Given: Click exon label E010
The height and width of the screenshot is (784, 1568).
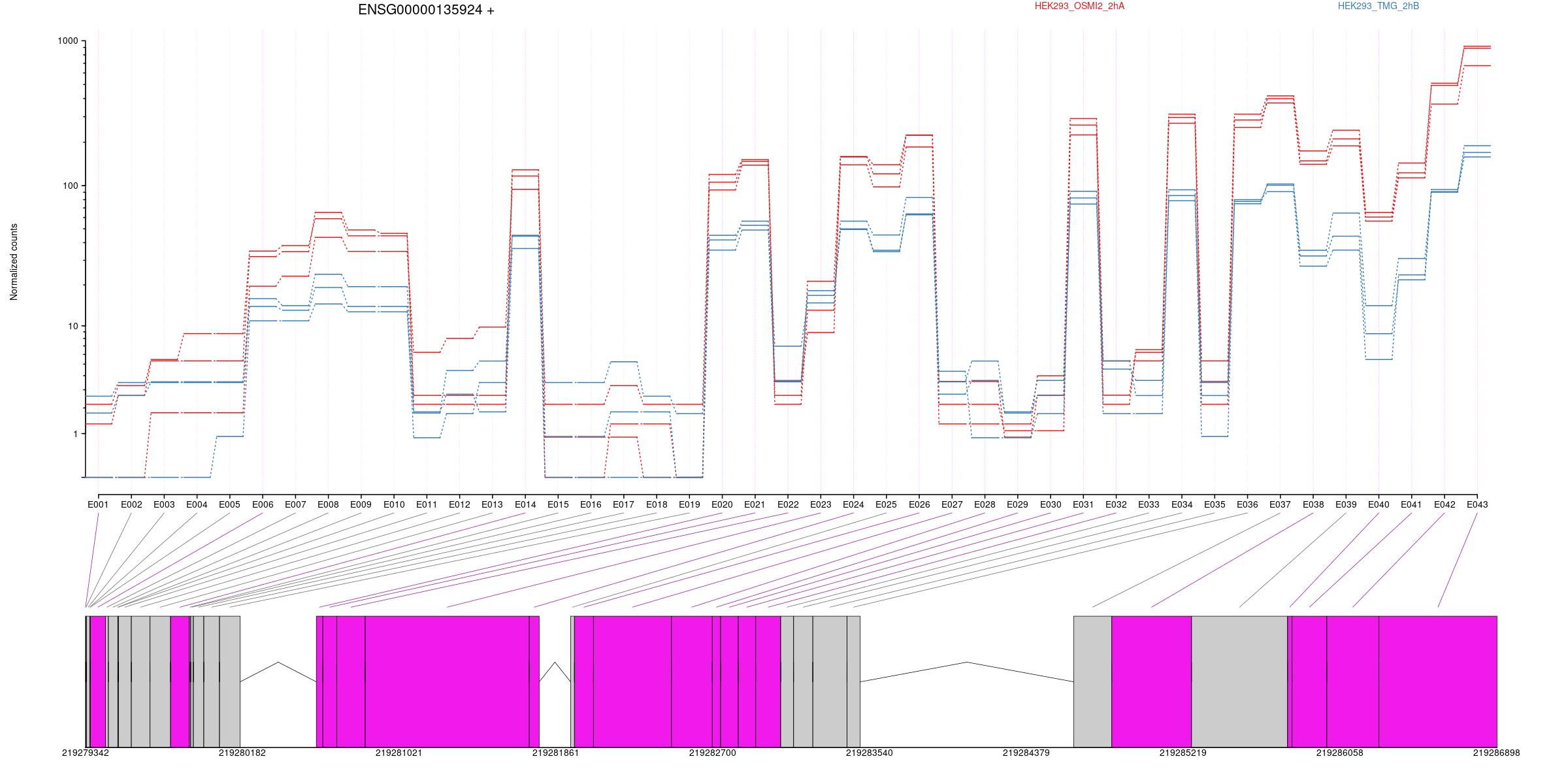Looking at the screenshot, I should (x=394, y=504).
